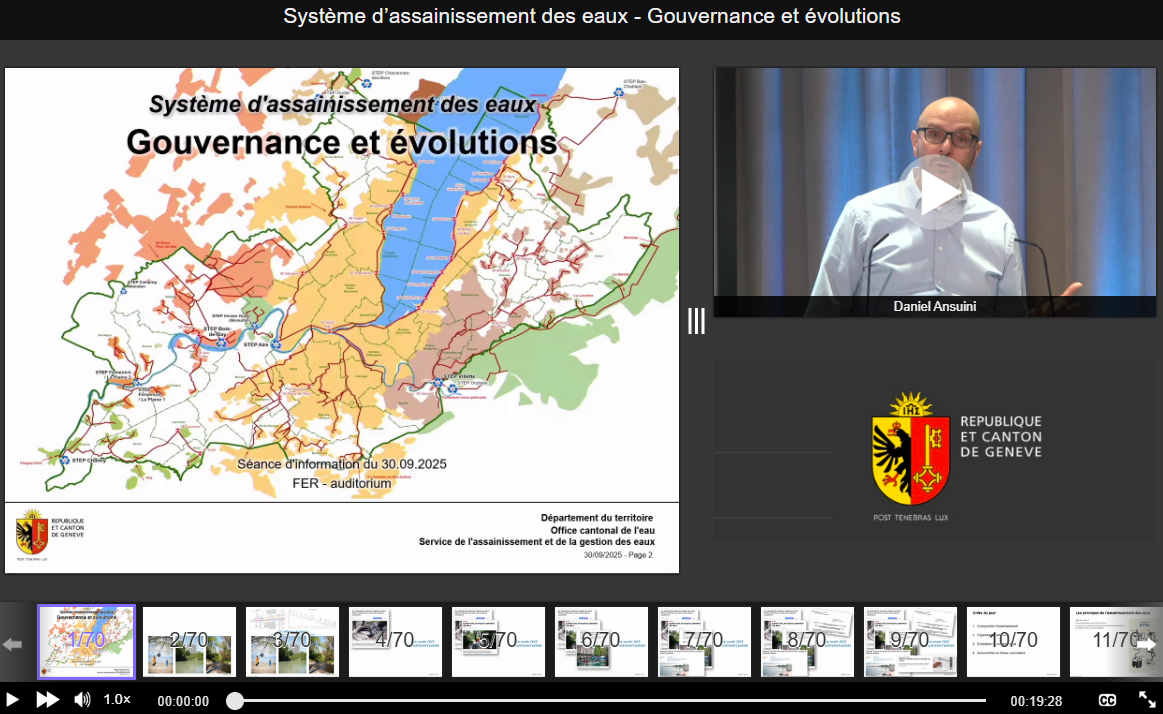This screenshot has width=1163, height=714.
Task: Select slide thumbnail 1/70
Action: (86, 641)
